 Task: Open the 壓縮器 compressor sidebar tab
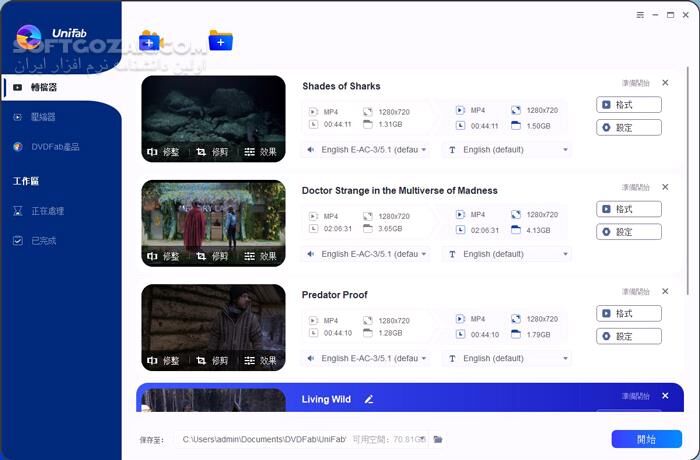tap(43, 117)
